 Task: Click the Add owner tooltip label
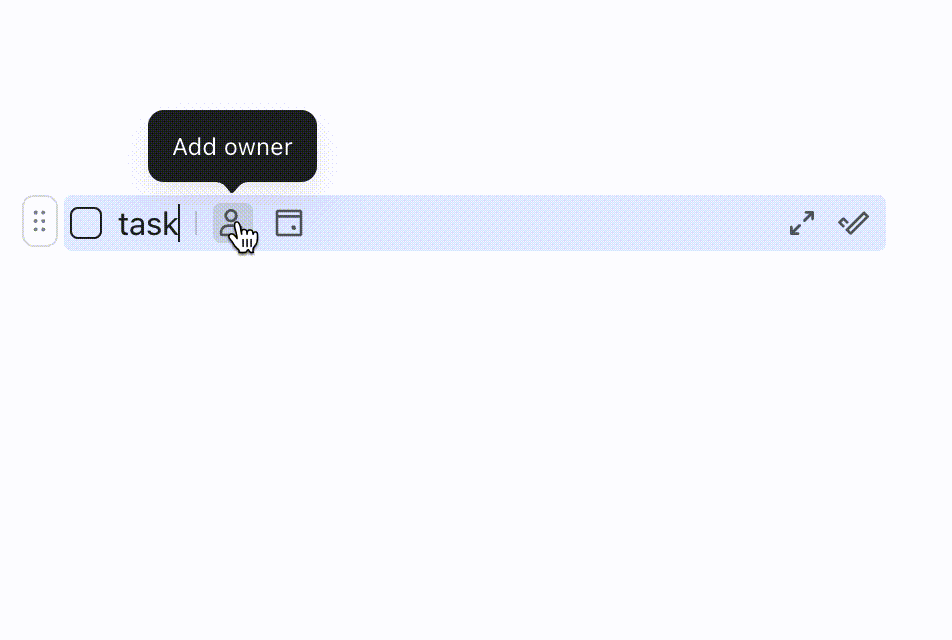(232, 146)
